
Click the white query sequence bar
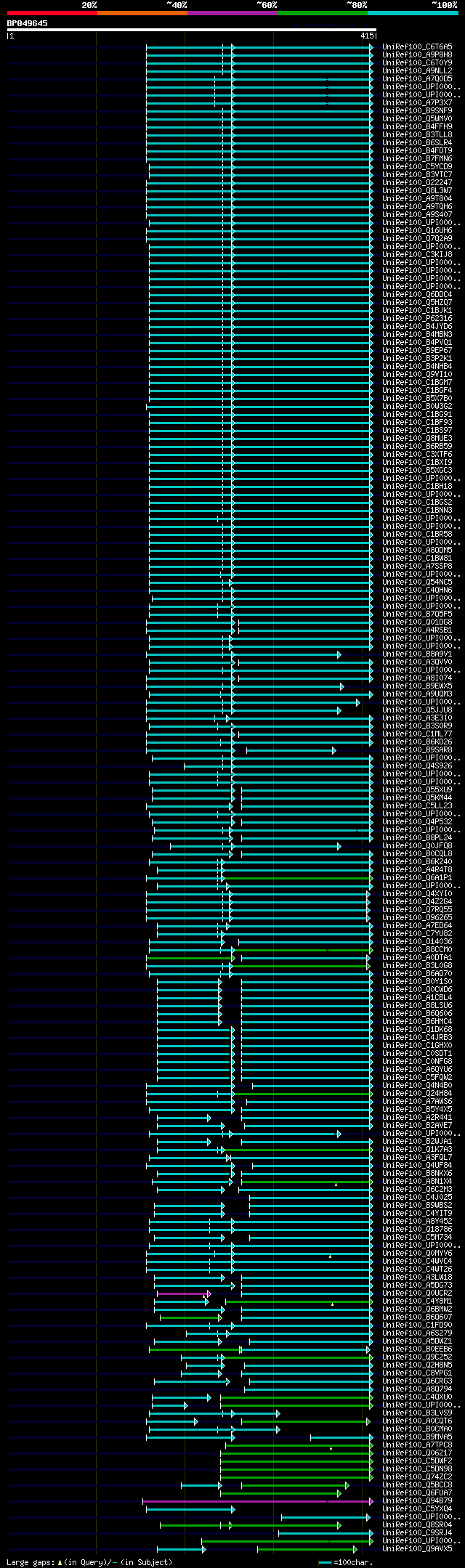point(191,30)
